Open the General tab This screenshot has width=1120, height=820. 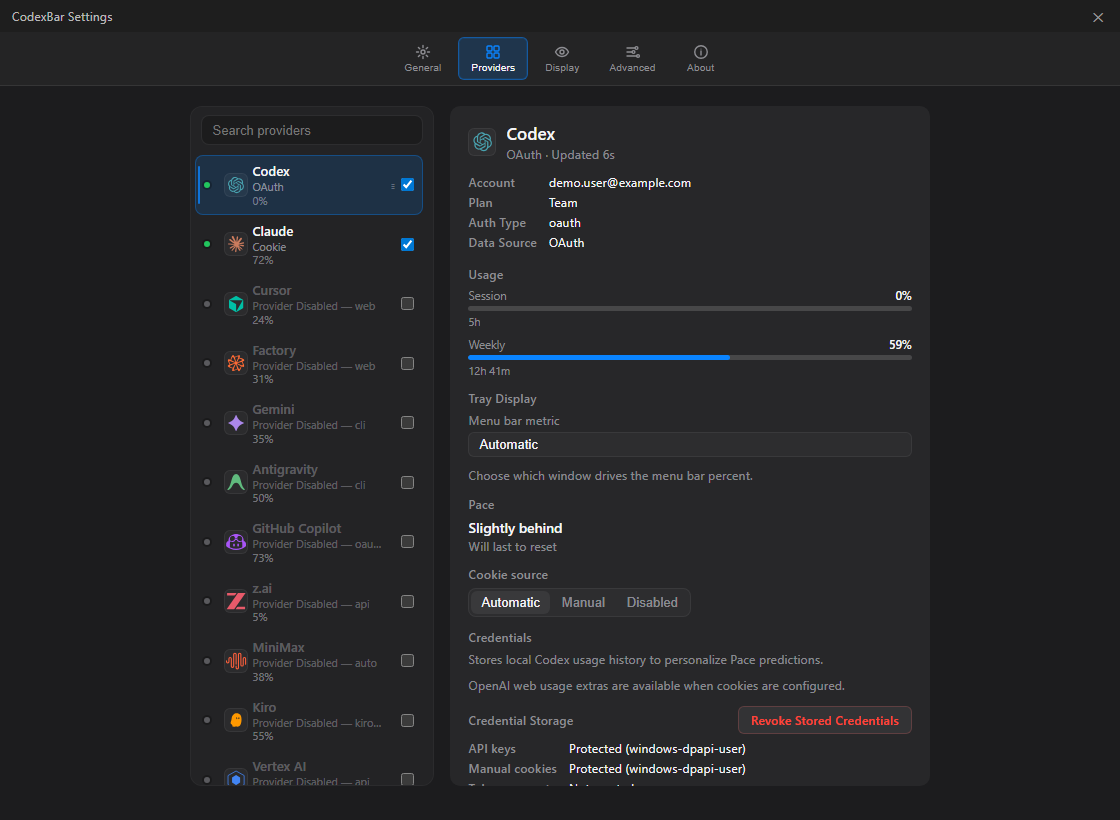click(x=423, y=59)
